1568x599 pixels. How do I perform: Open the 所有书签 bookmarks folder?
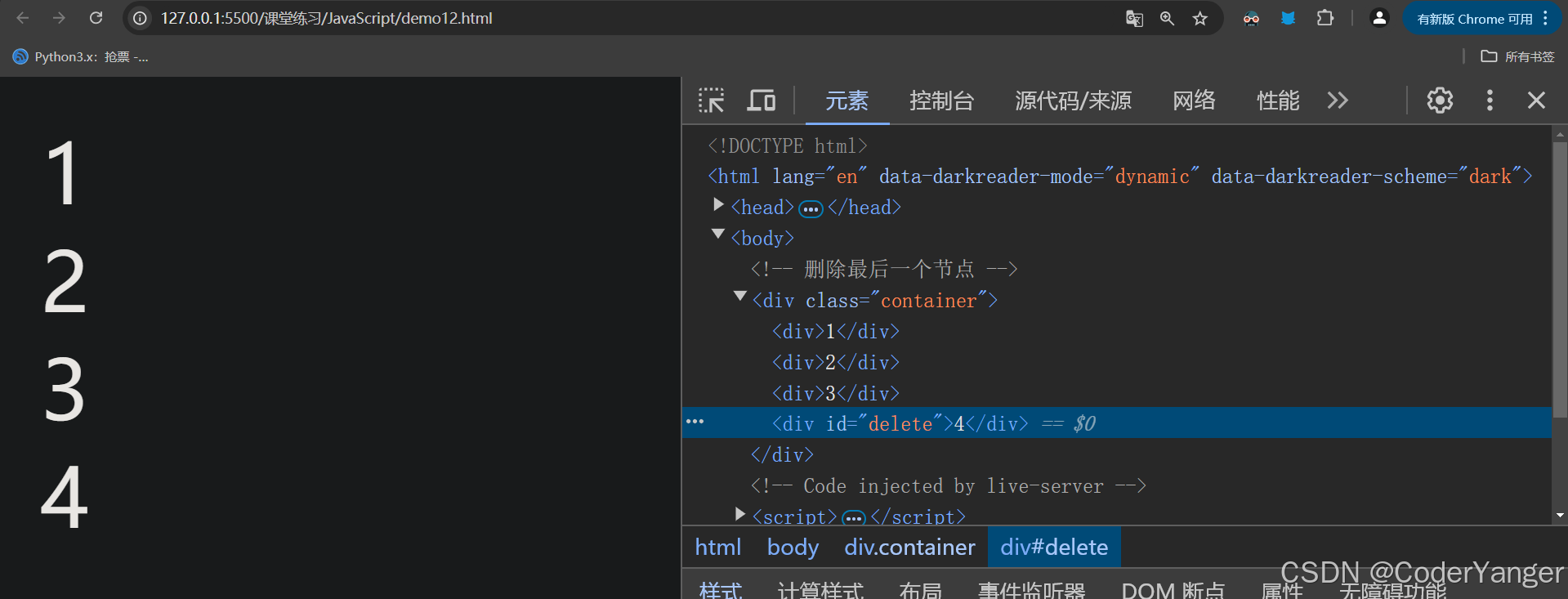1518,56
